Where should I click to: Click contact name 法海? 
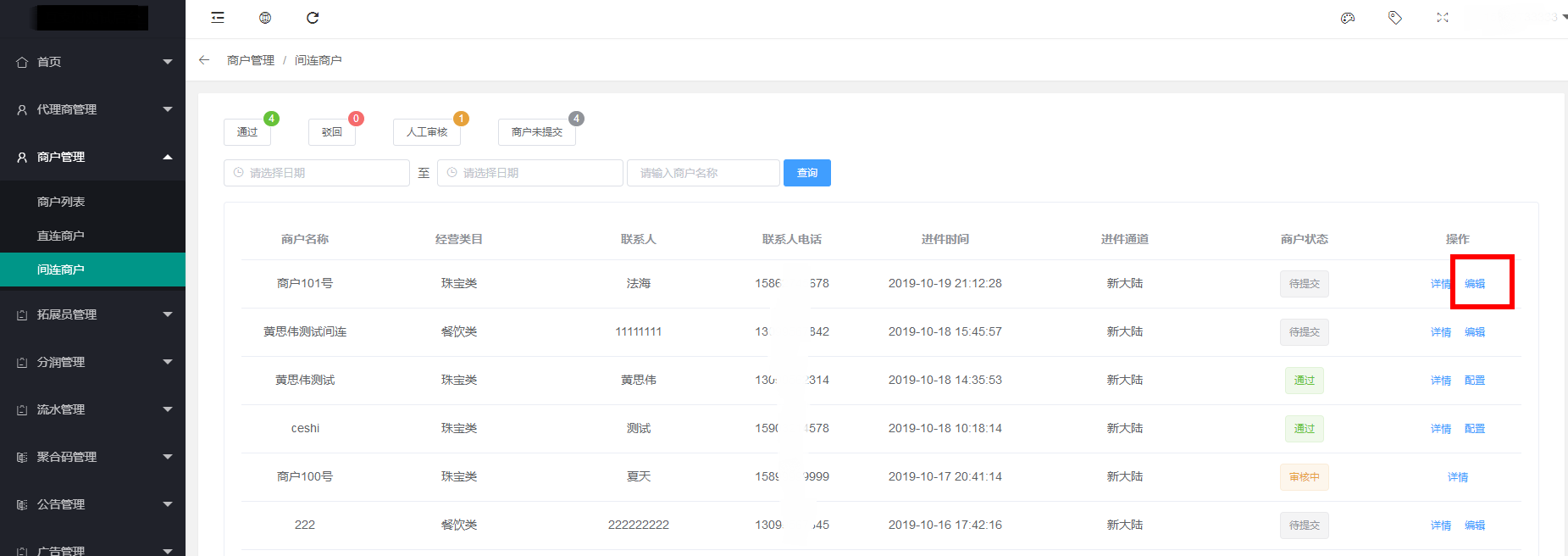tap(639, 283)
